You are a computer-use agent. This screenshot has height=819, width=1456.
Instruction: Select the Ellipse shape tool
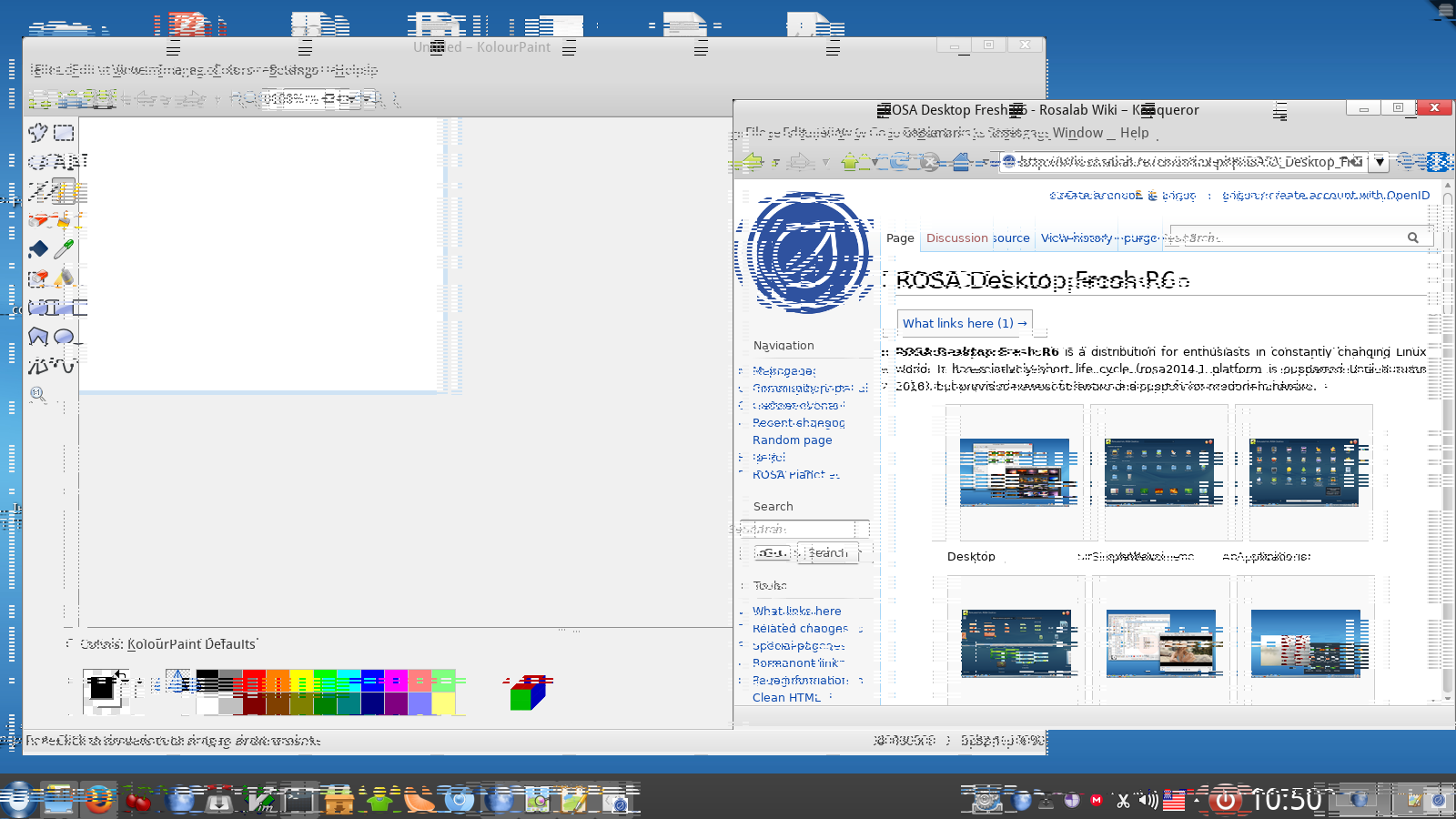(64, 337)
